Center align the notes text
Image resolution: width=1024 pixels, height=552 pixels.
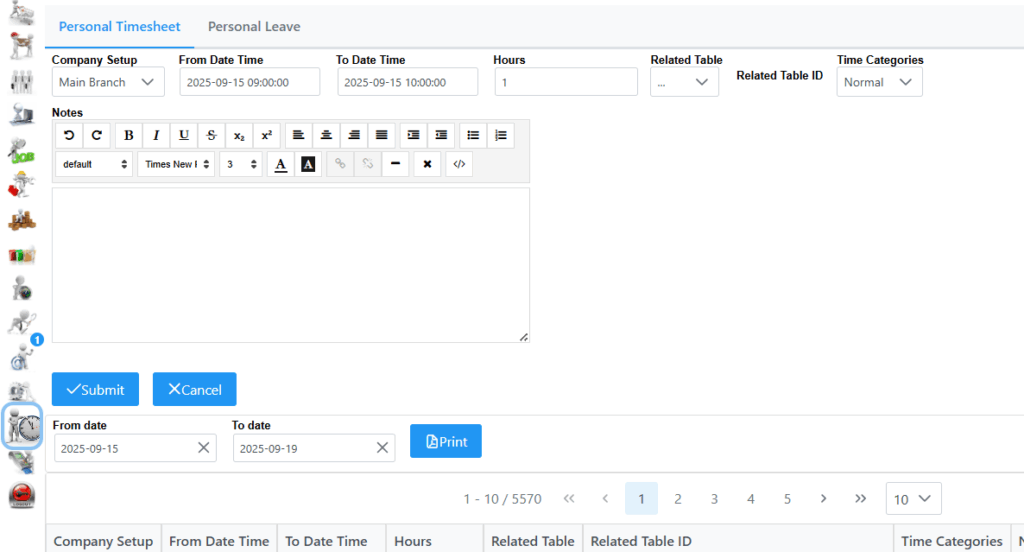point(326,135)
